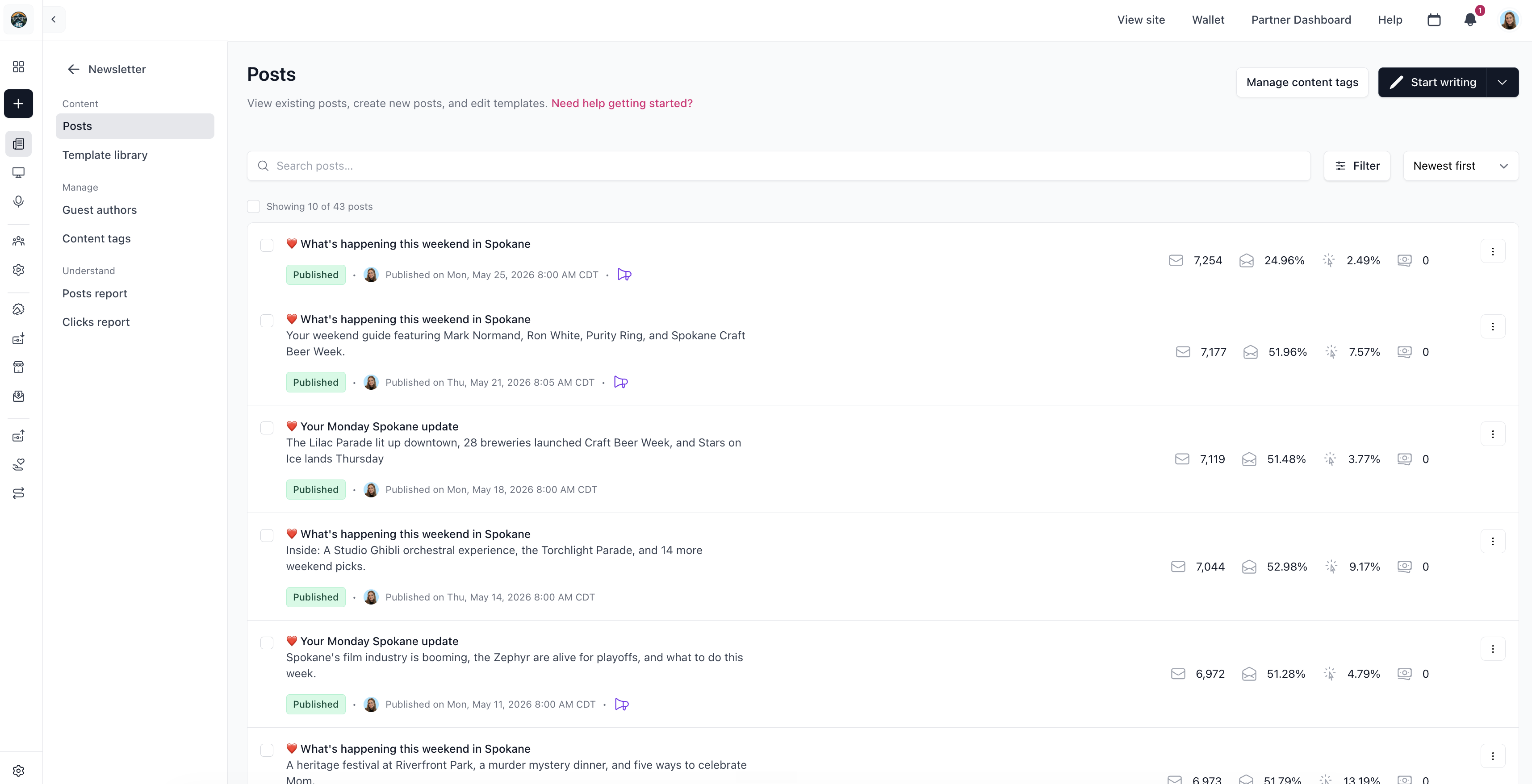Open Partner Dashboard link

point(1301,20)
